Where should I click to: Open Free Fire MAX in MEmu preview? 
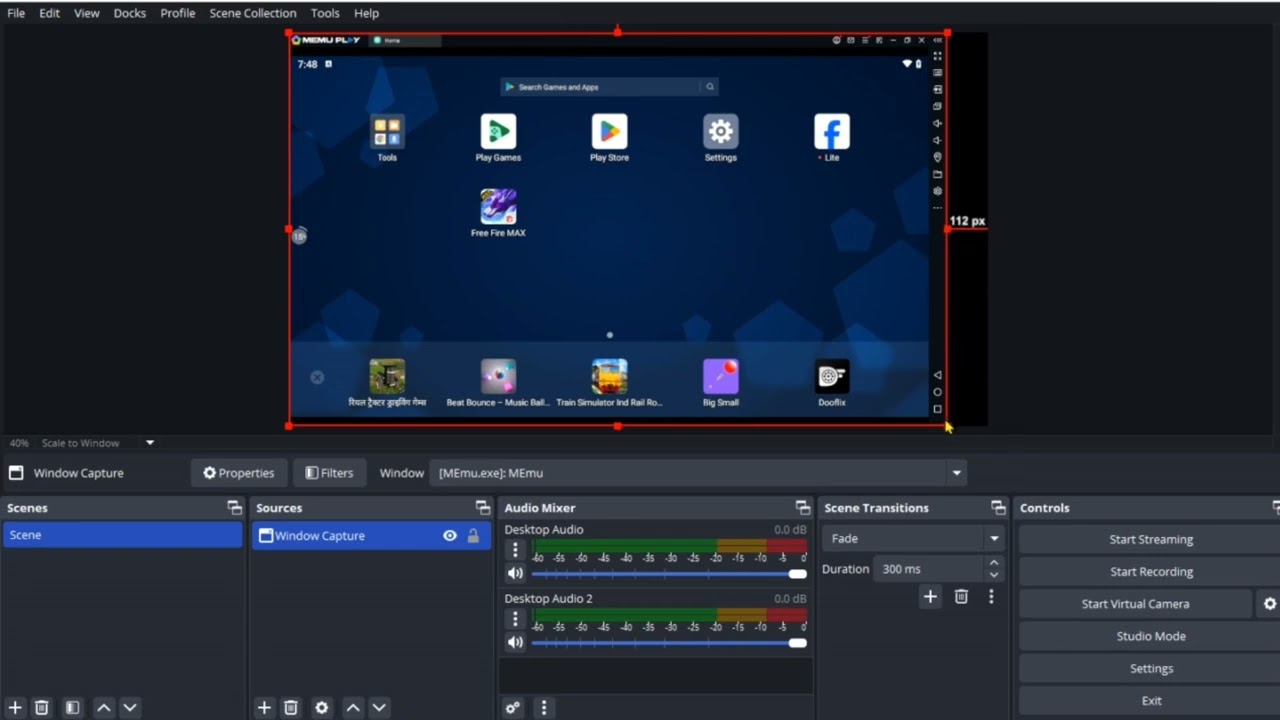[498, 213]
